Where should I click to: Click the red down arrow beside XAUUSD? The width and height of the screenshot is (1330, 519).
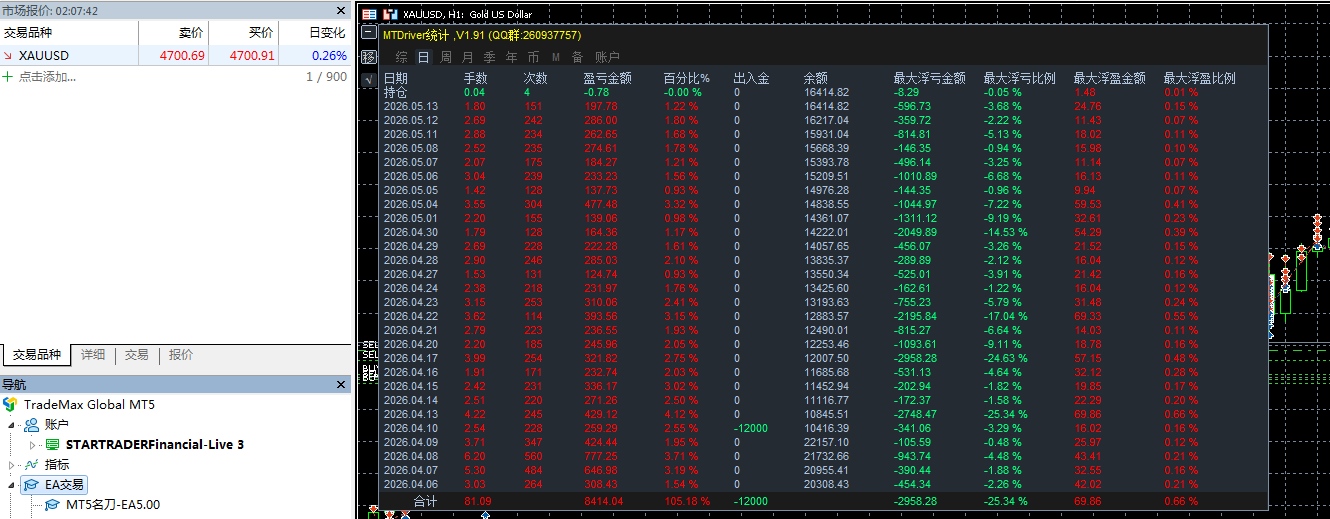pyautogui.click(x=9, y=56)
